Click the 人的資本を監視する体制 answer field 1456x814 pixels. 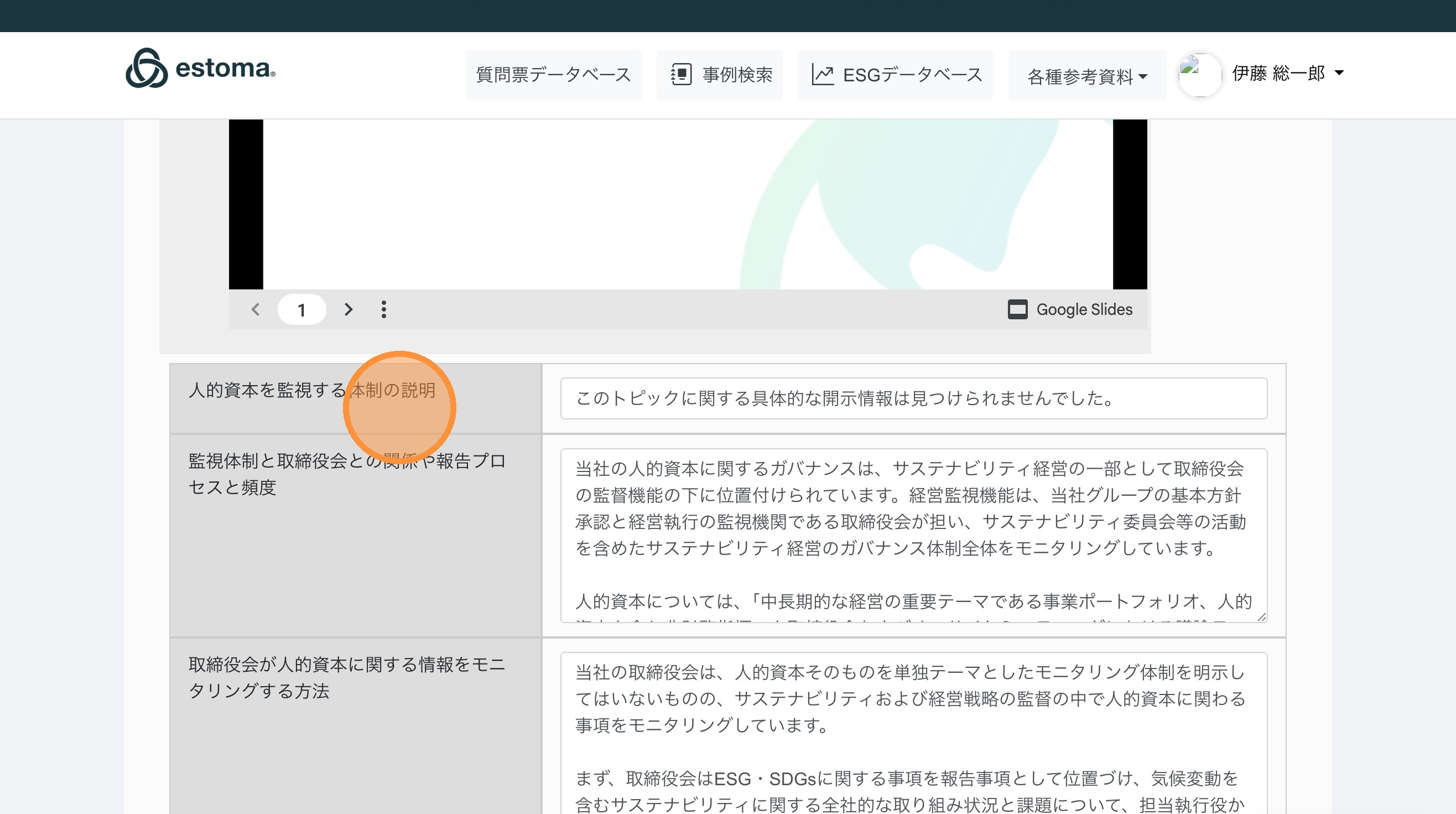(x=913, y=398)
